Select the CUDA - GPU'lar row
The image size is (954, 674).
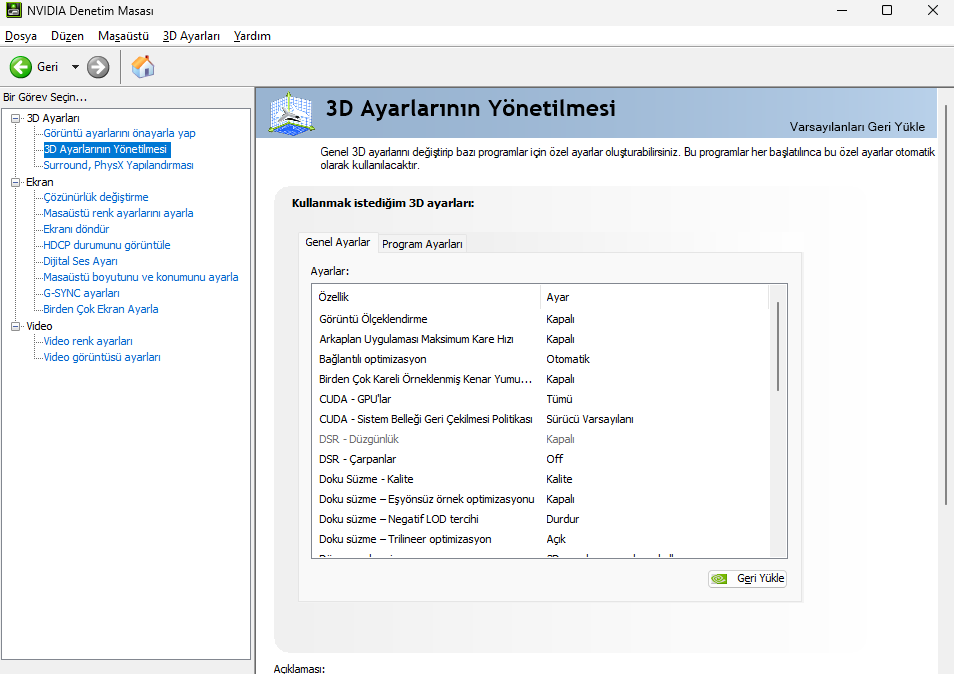(x=540, y=400)
